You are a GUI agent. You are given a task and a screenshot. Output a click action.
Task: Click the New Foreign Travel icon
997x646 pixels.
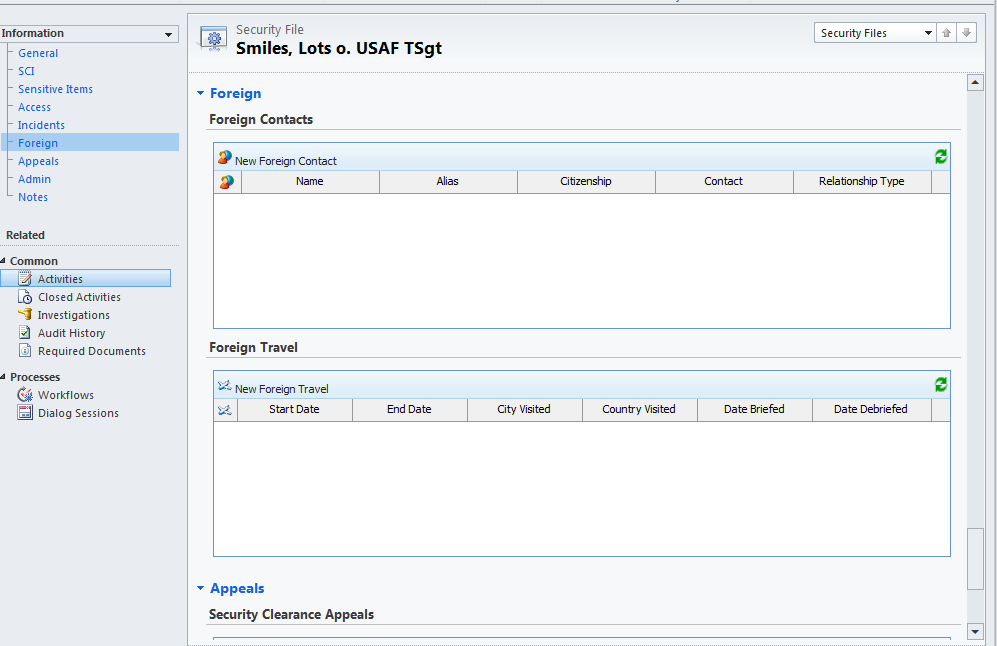(225, 386)
